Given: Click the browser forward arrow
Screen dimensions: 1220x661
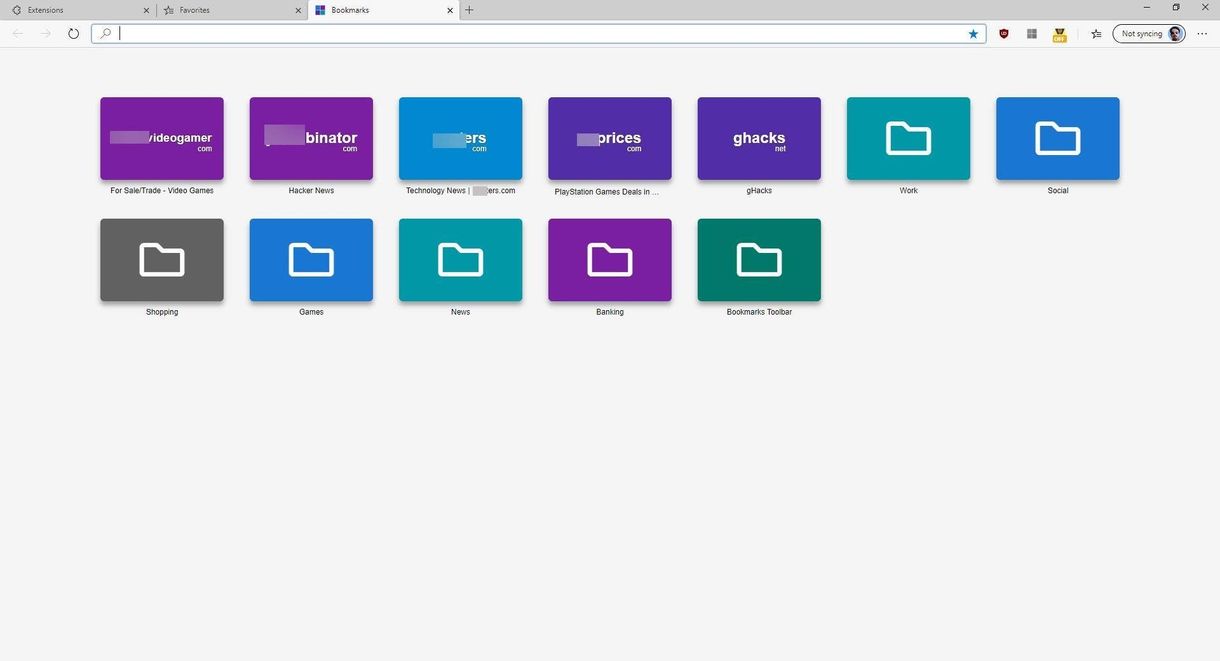Looking at the screenshot, I should tap(46, 33).
